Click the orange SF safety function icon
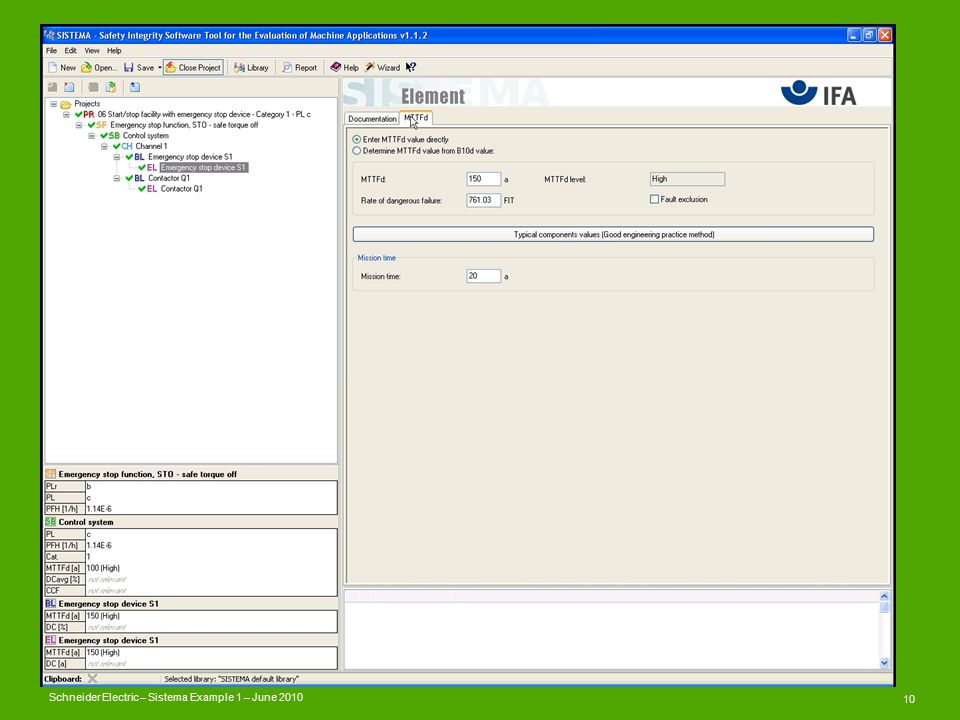 (x=102, y=125)
